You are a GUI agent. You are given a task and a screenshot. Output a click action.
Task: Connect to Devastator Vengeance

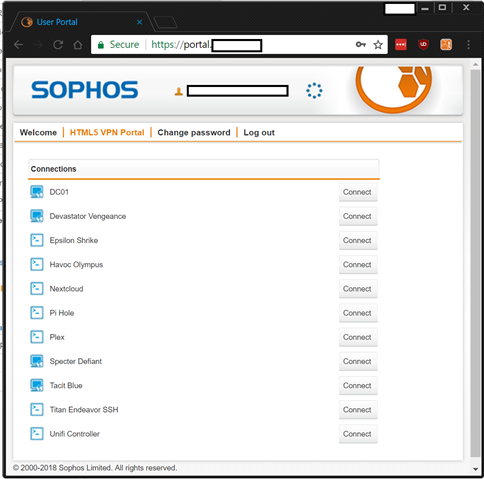[358, 216]
